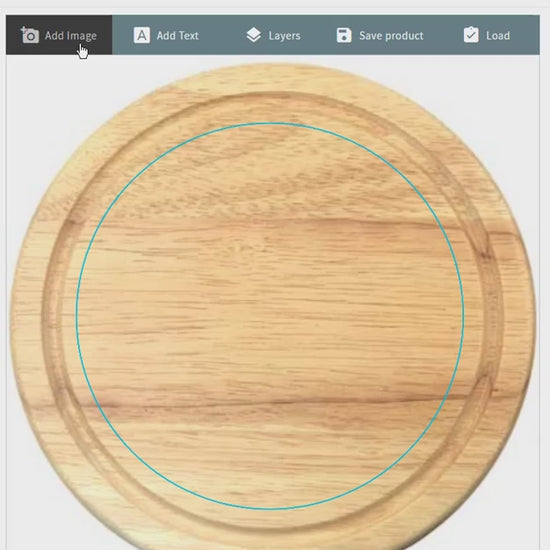Click the stacked Layers icon
The height and width of the screenshot is (550, 550).
[x=254, y=35]
